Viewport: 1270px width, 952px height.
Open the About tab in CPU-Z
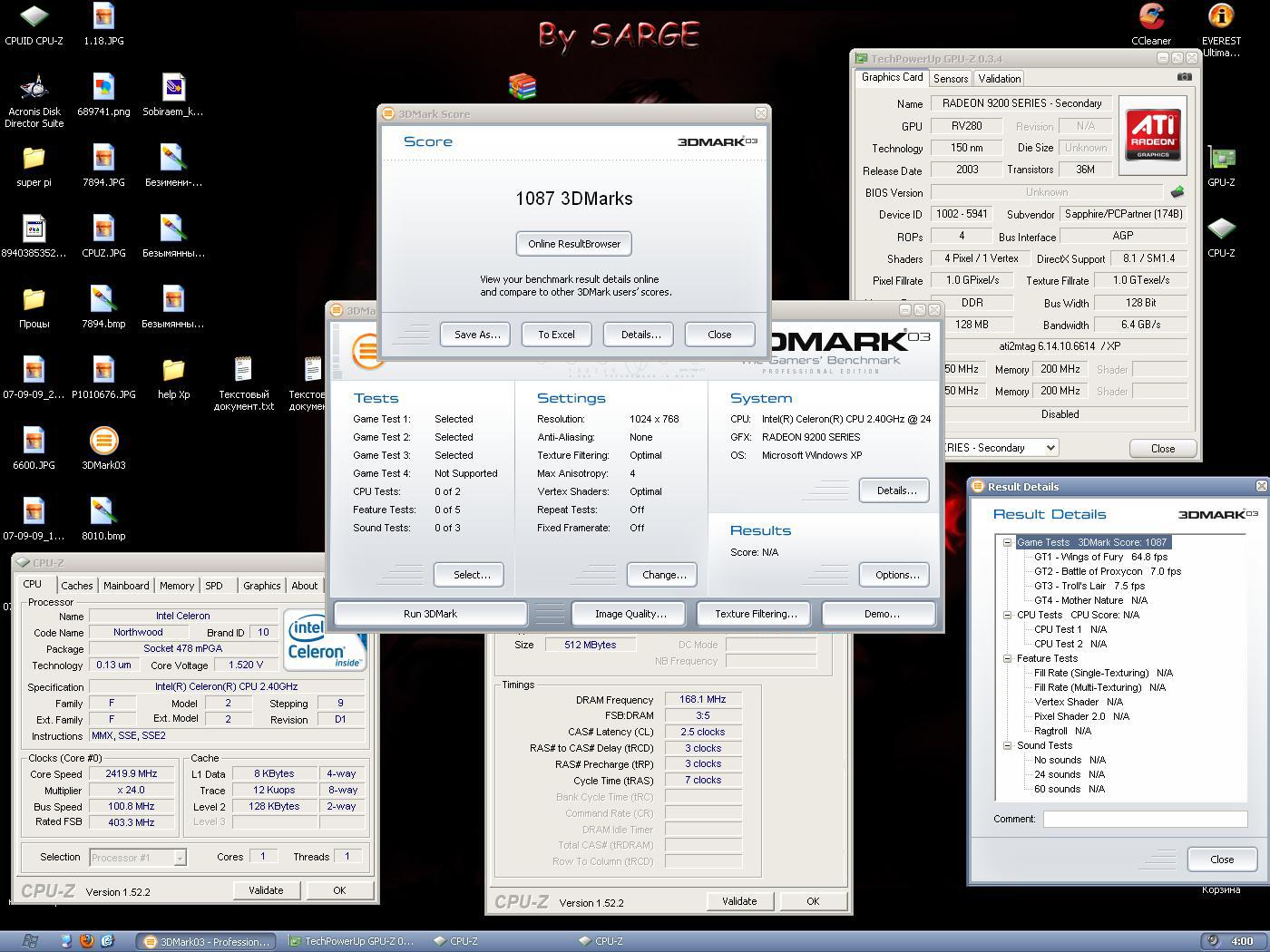tap(305, 586)
